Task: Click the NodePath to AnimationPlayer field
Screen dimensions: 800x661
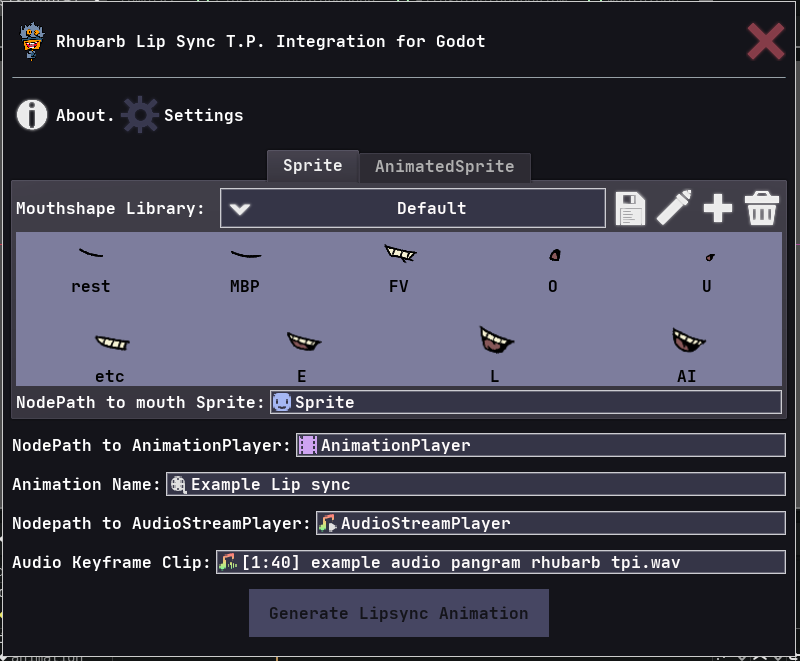Action: tap(541, 445)
